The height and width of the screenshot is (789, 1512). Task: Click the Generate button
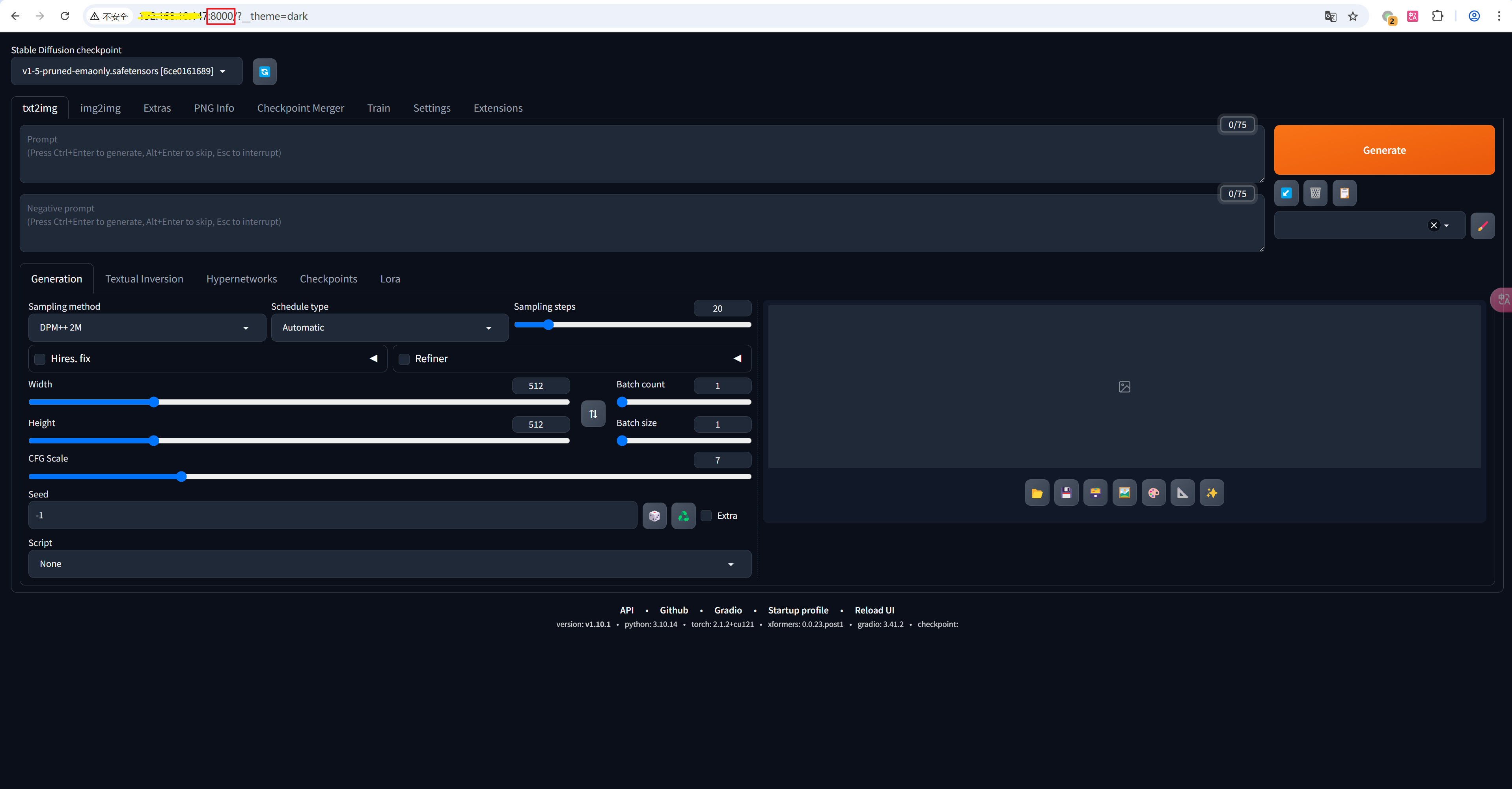pos(1383,150)
